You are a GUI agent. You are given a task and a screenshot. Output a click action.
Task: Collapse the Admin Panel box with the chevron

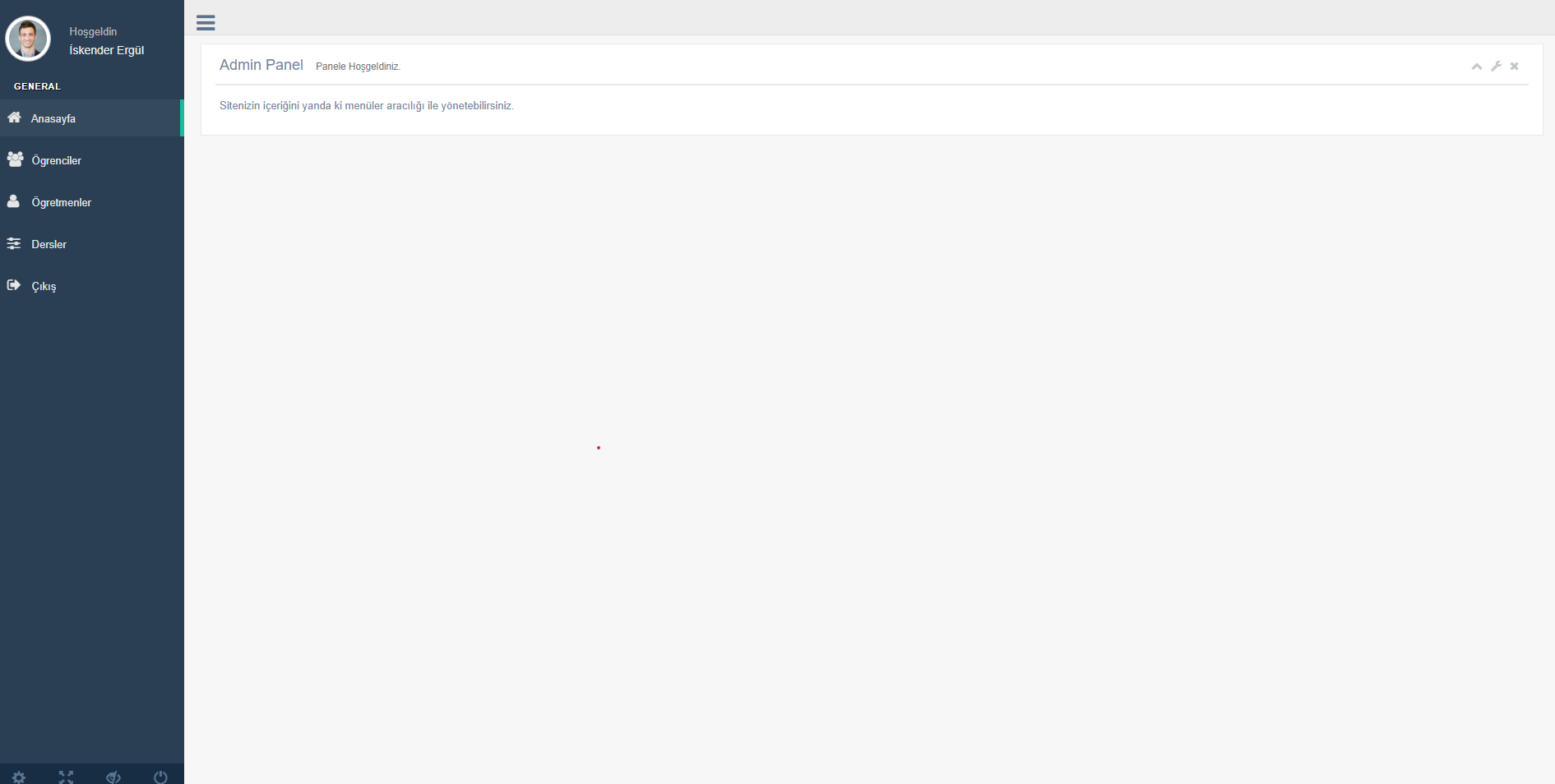tap(1476, 67)
